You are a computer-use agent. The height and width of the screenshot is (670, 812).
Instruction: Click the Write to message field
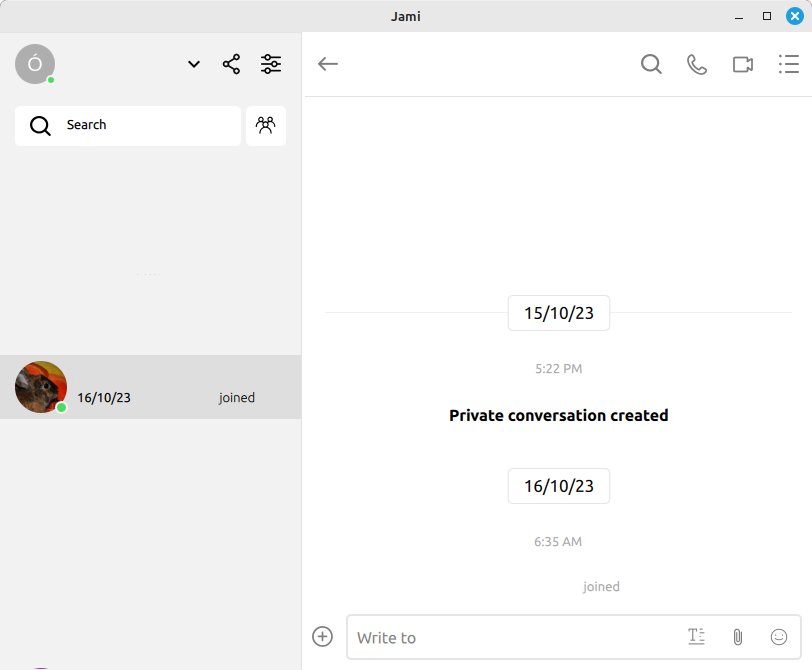coord(515,637)
